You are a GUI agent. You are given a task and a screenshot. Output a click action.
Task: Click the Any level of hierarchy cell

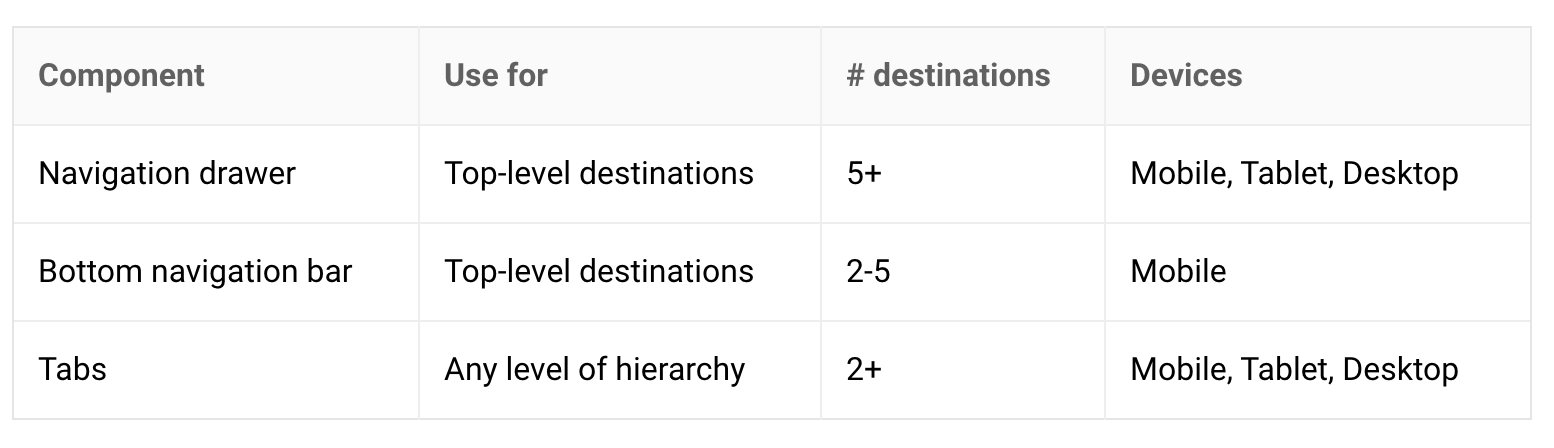click(x=595, y=370)
